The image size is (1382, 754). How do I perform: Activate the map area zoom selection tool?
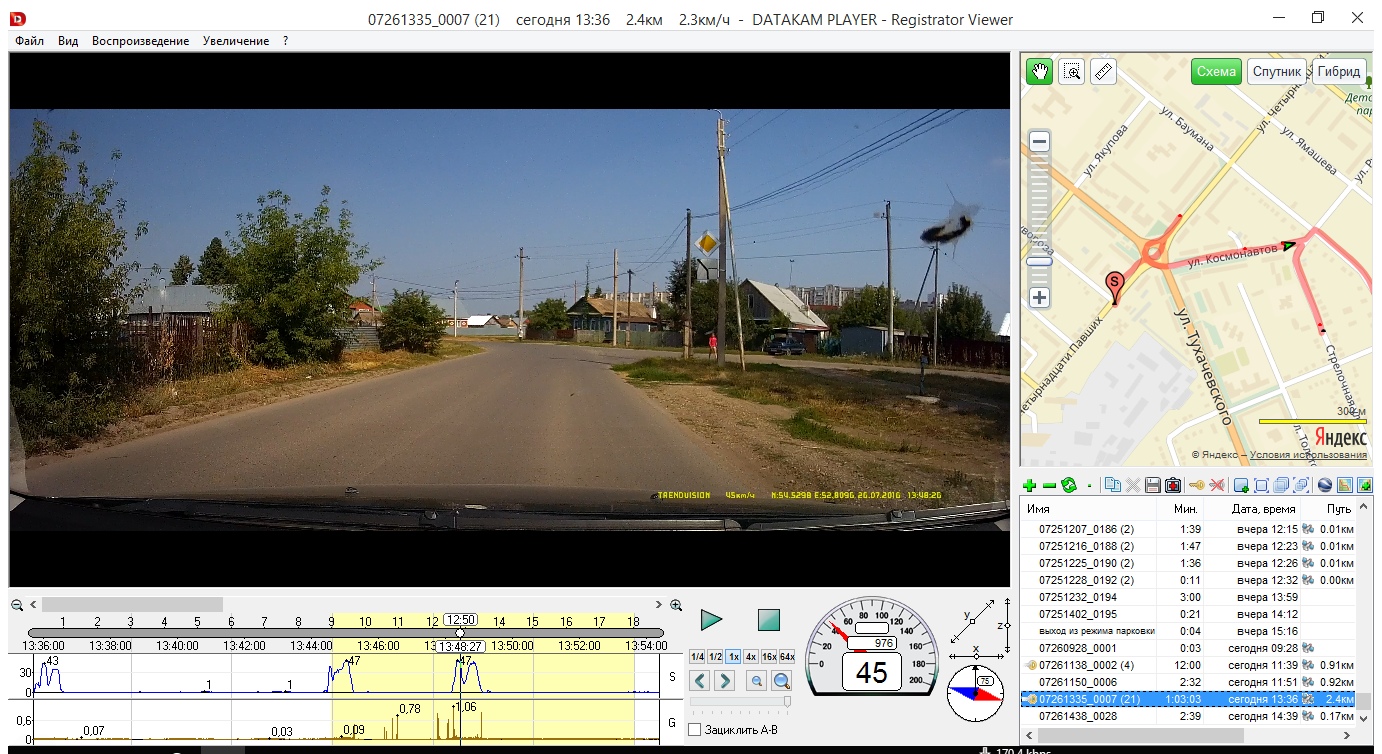[x=1072, y=72]
